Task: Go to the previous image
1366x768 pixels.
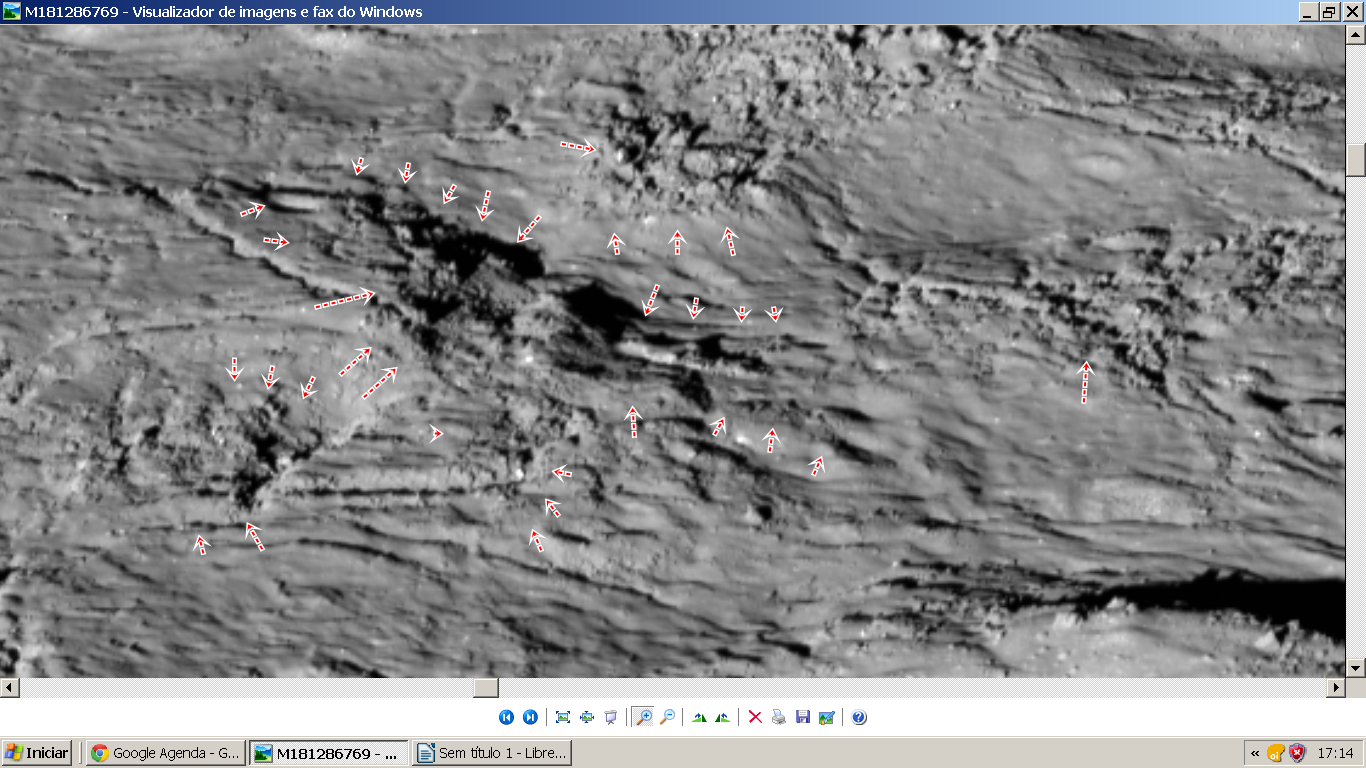Action: (506, 717)
